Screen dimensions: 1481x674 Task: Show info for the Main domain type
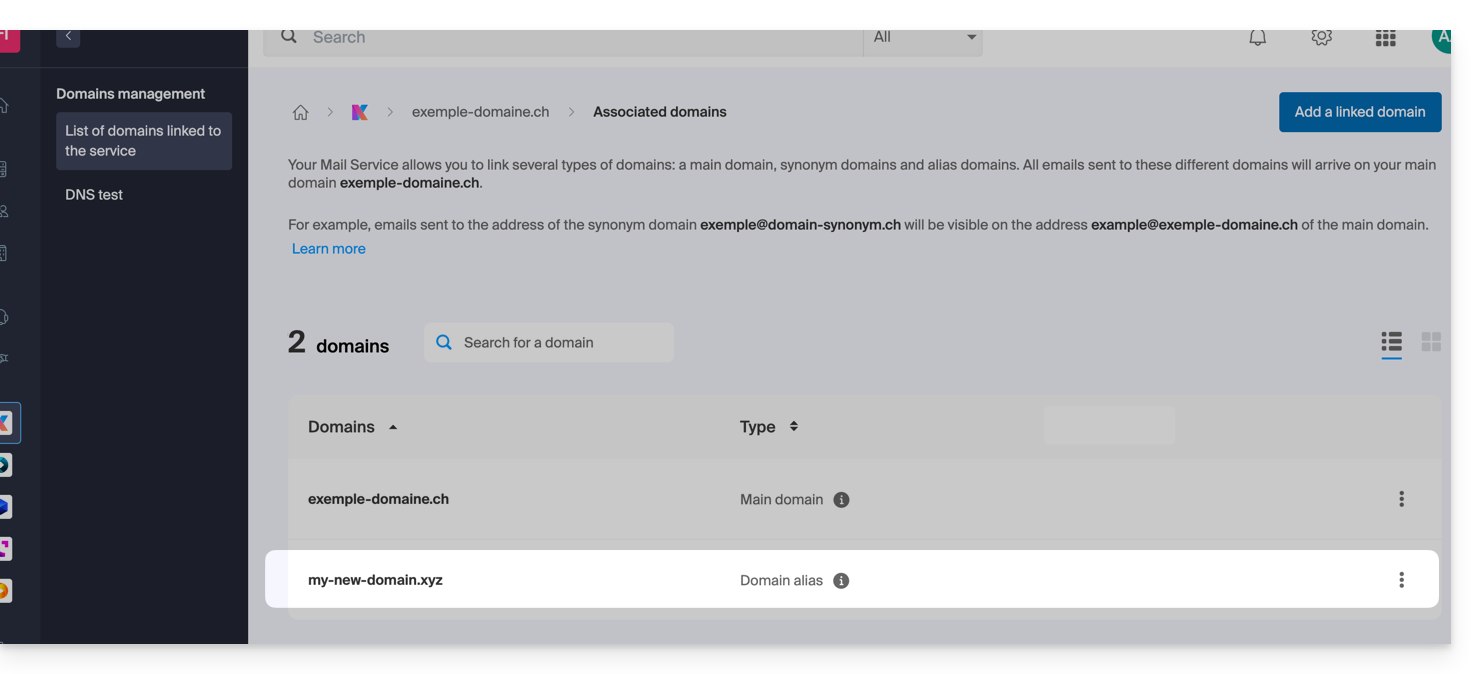pos(841,500)
